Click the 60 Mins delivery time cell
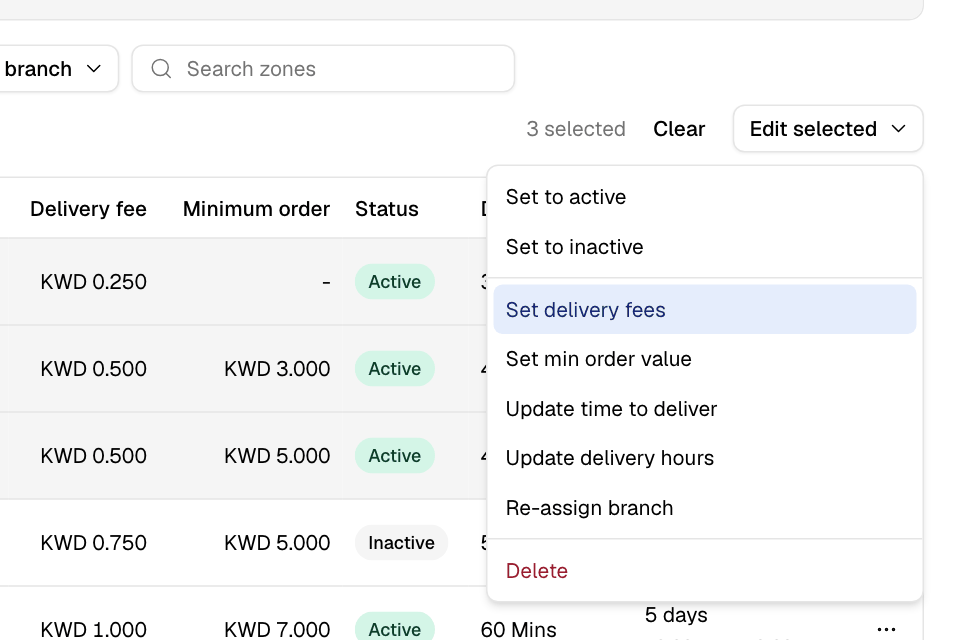The height and width of the screenshot is (640, 960). (519, 630)
